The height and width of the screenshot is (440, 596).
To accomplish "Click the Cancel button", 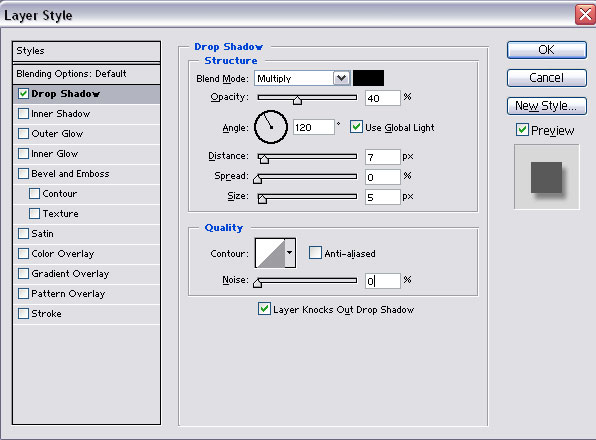I will 547,78.
